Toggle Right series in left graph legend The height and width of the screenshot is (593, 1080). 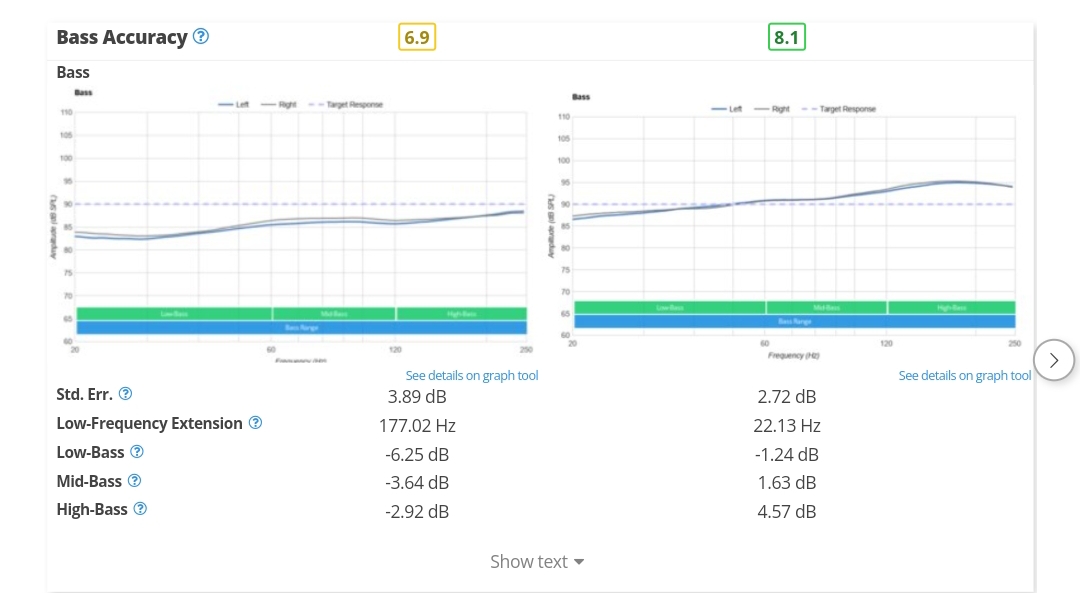coord(278,105)
